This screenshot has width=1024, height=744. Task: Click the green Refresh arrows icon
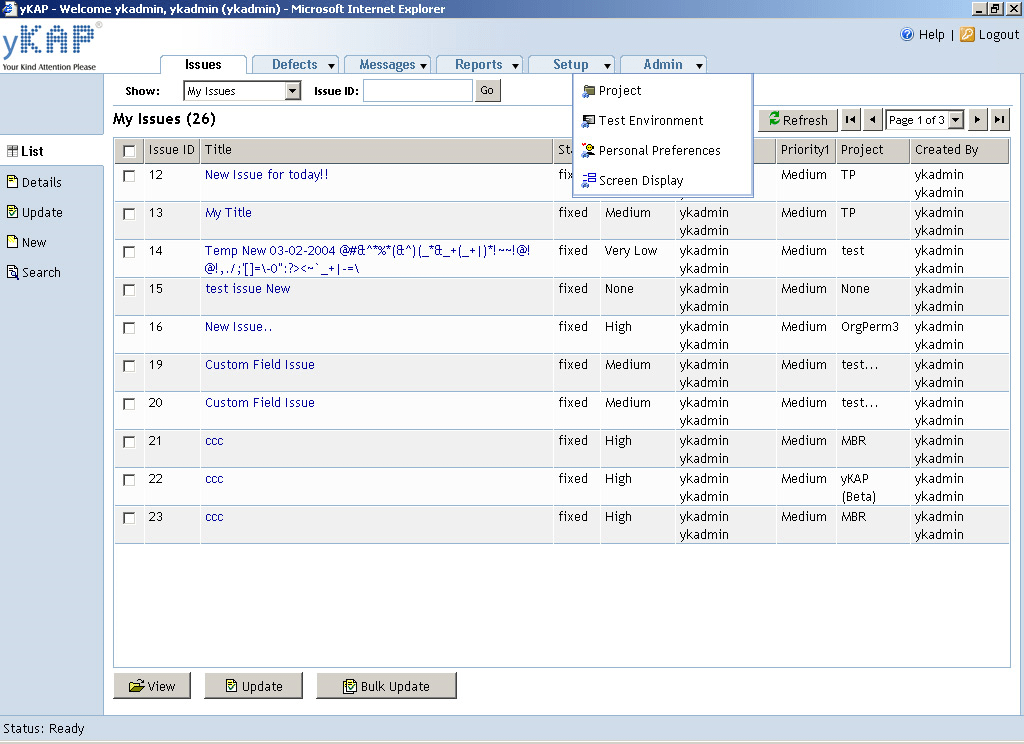(775, 118)
